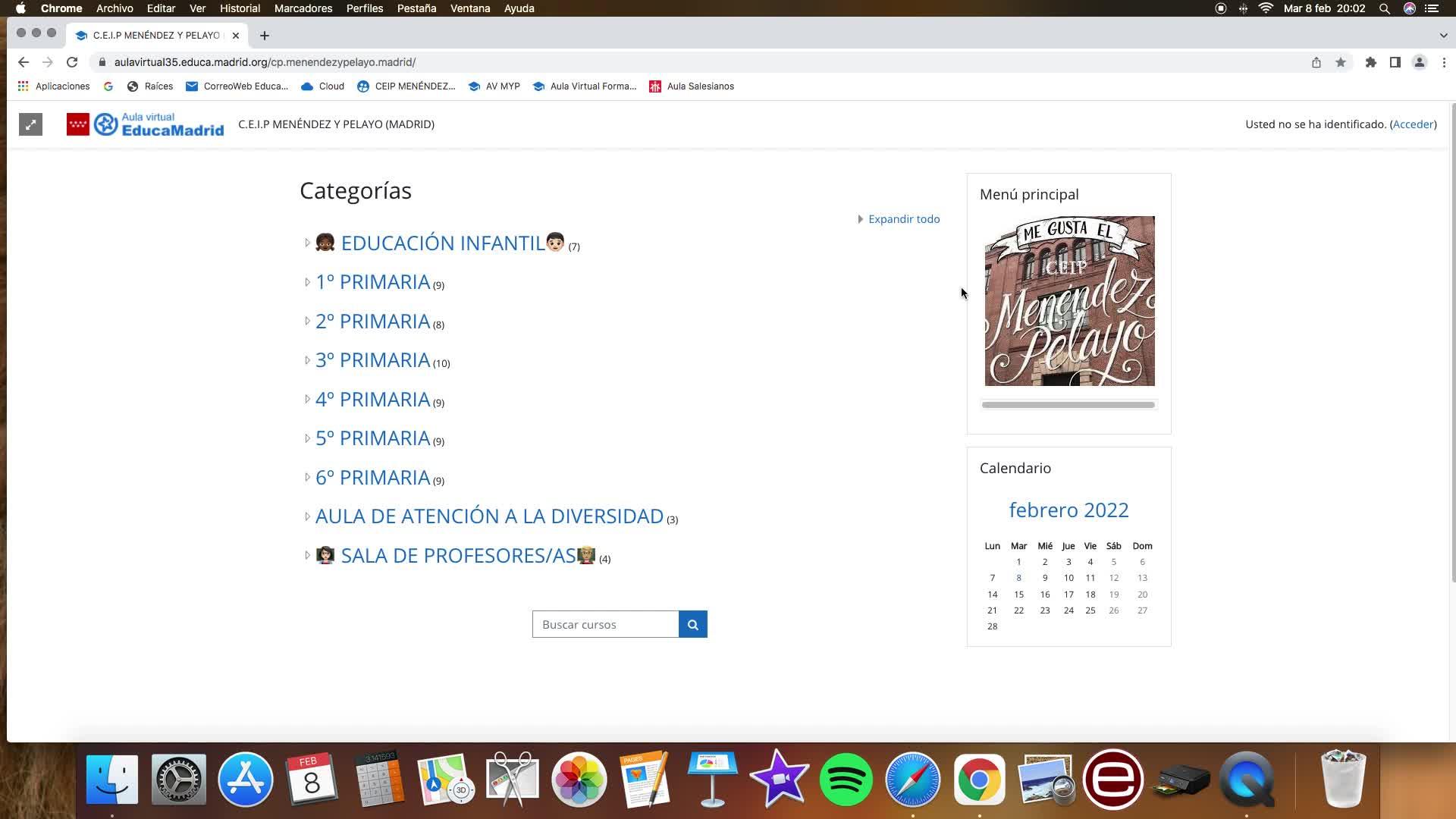Screen dimensions: 1456x819
Task: Toggle full-screen mode icon beside EducaMadrid logo
Action: point(30,124)
